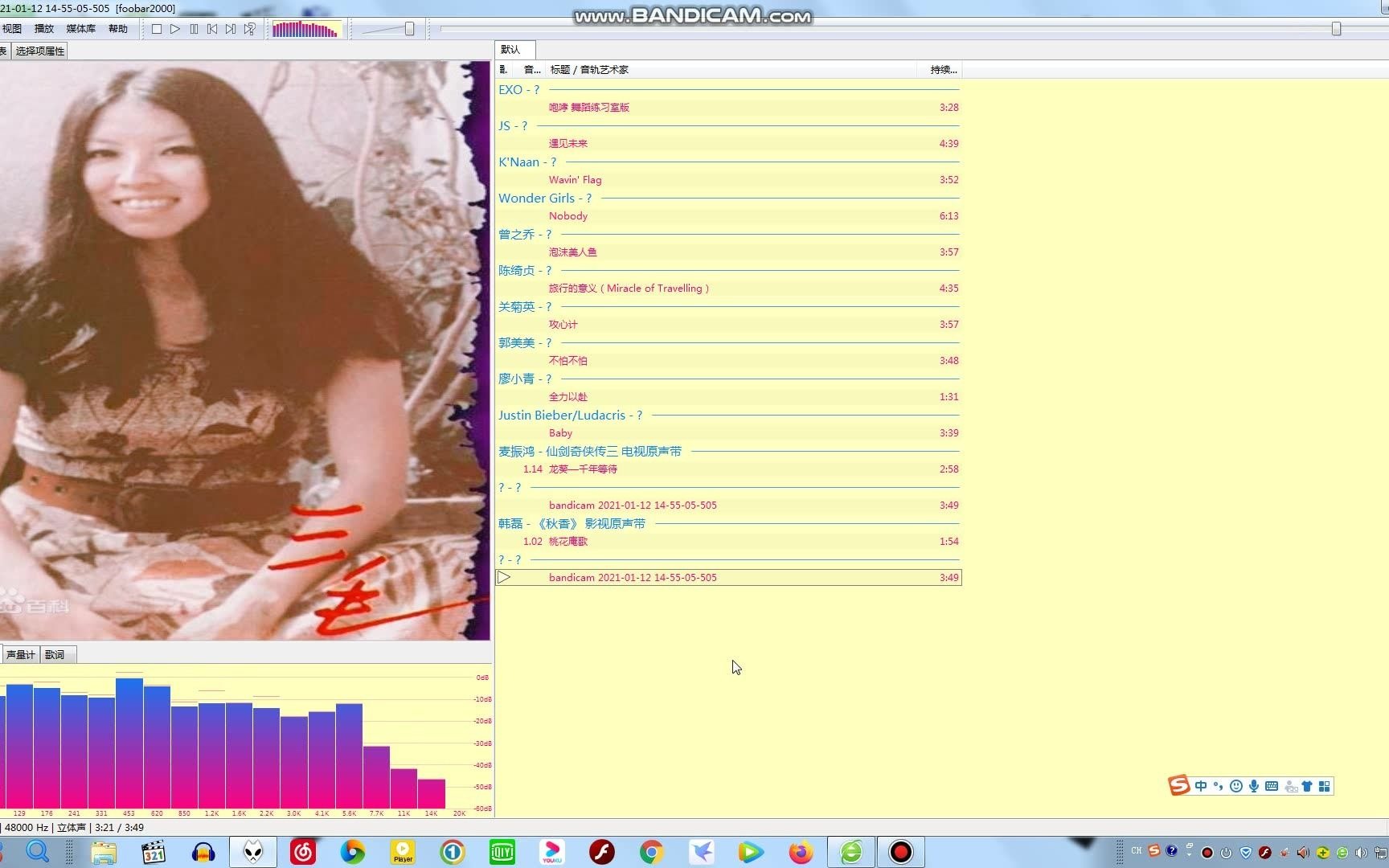The width and height of the screenshot is (1389, 868).
Task: Open the green 360 browser in taskbar
Action: coord(851,852)
